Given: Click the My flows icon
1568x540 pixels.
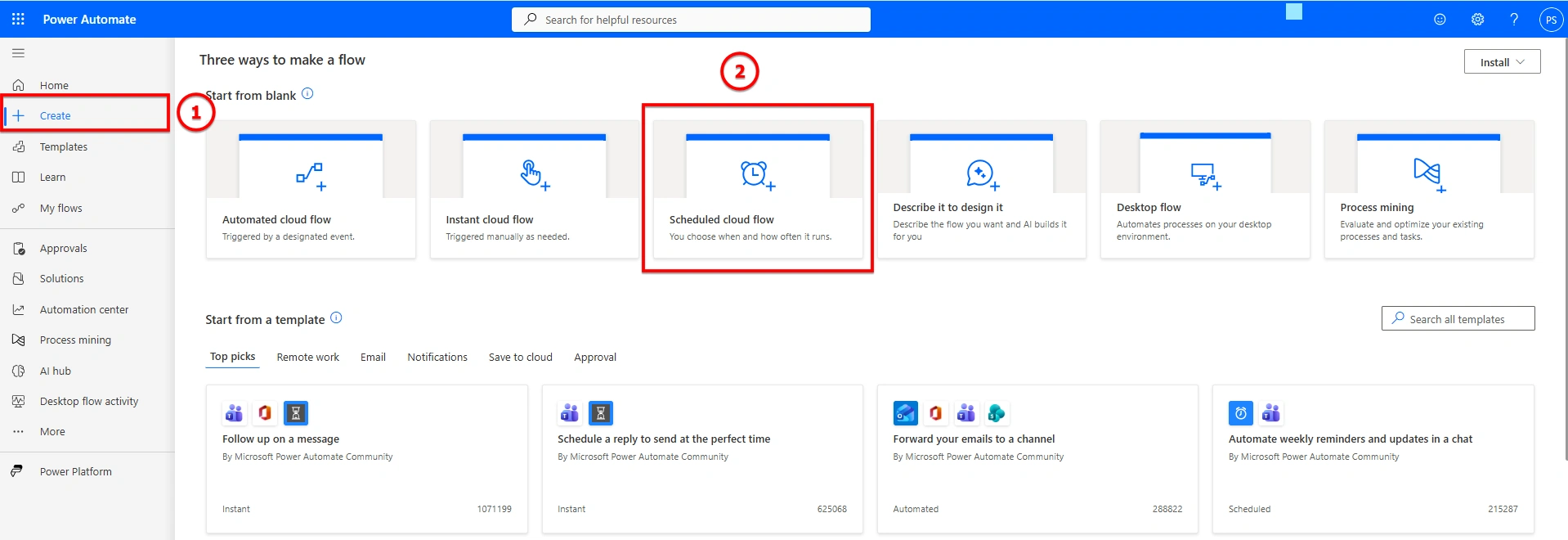Looking at the screenshot, I should coord(18,208).
